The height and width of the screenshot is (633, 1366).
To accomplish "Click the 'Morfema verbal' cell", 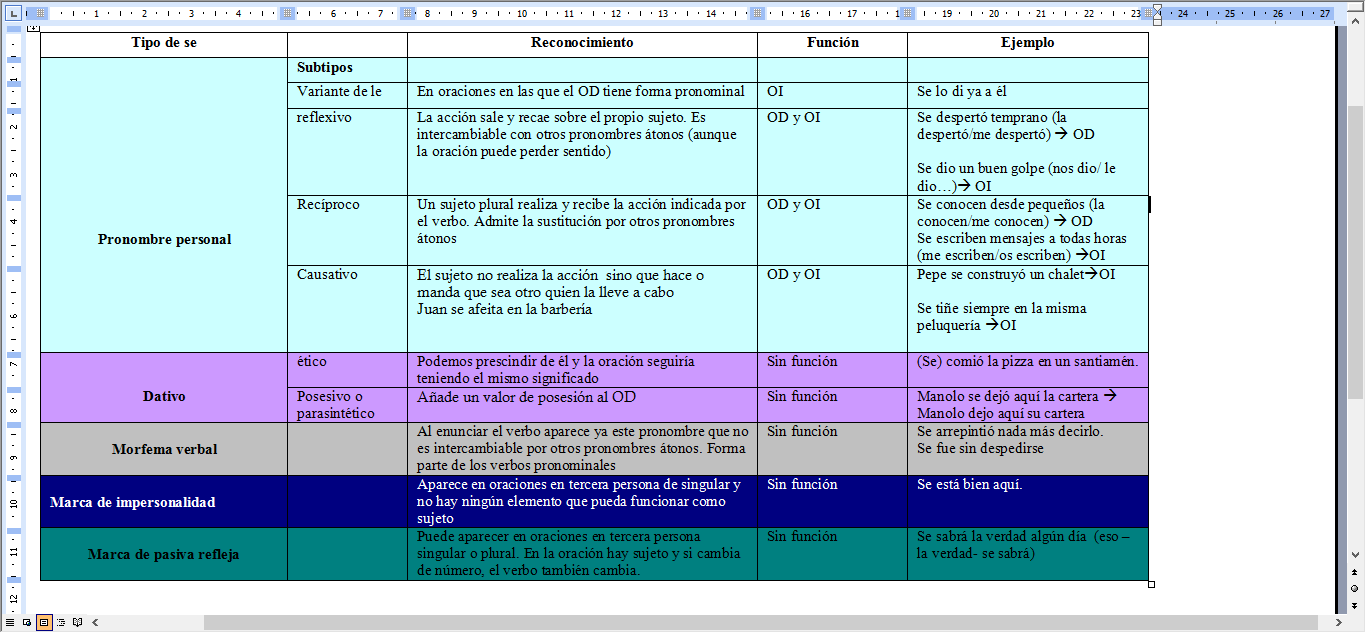I will pyautogui.click(x=164, y=449).
